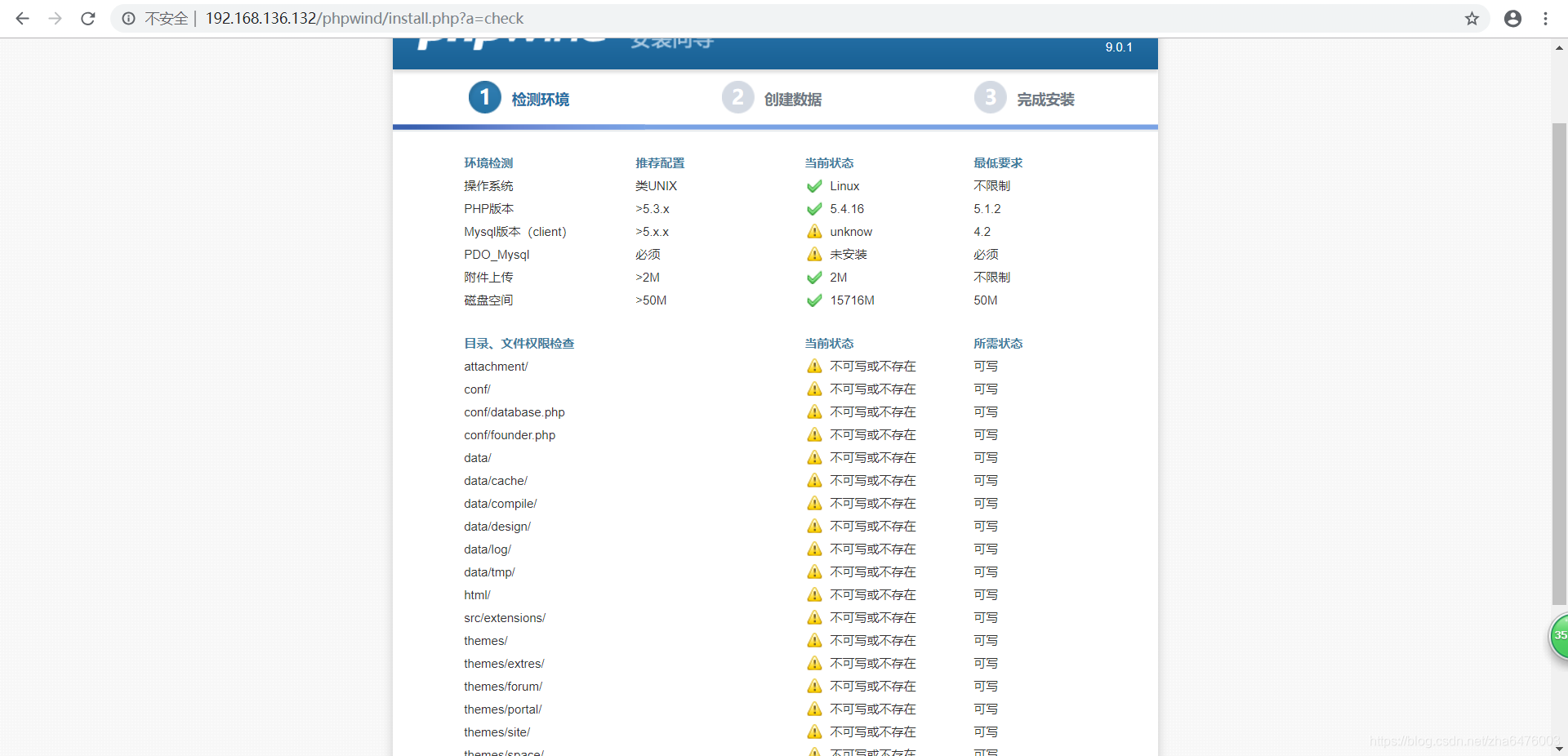Click the scrollbar up arrow

[1559, 48]
